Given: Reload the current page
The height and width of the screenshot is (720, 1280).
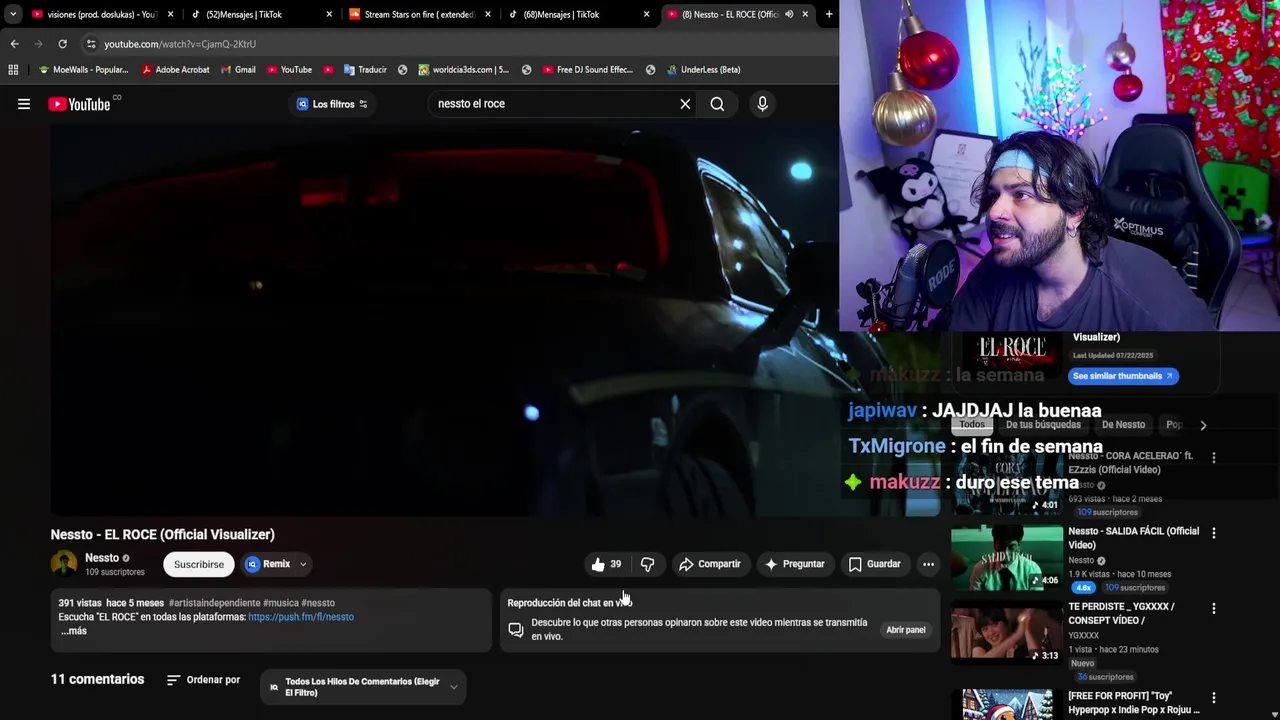Looking at the screenshot, I should 62,44.
